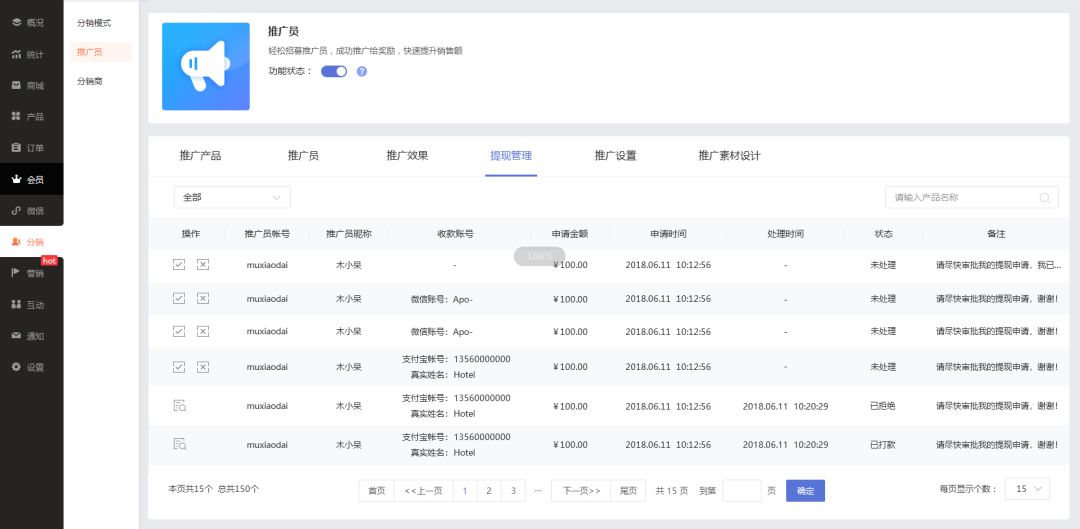Click the blue megaphone 推广员 image
Screen dimensions: 1080x529
(206, 66)
